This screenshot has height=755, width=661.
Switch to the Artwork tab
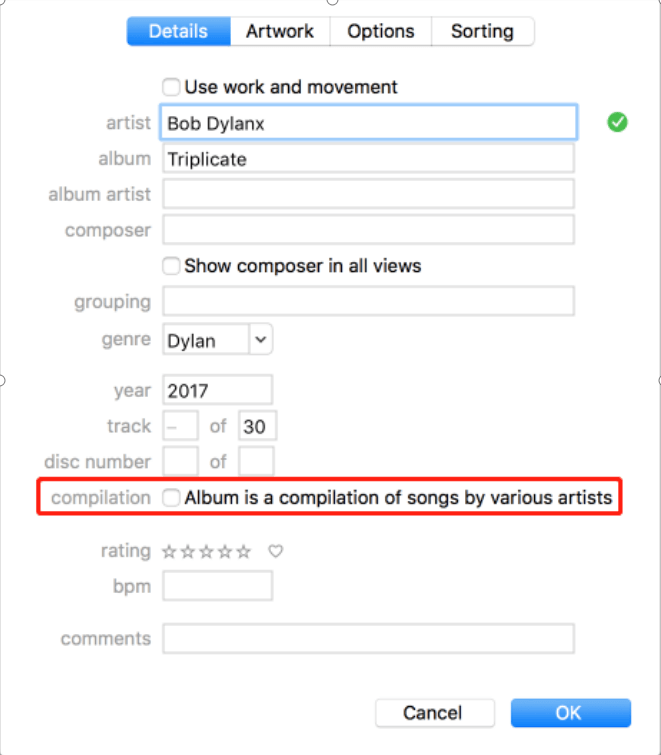[x=280, y=31]
